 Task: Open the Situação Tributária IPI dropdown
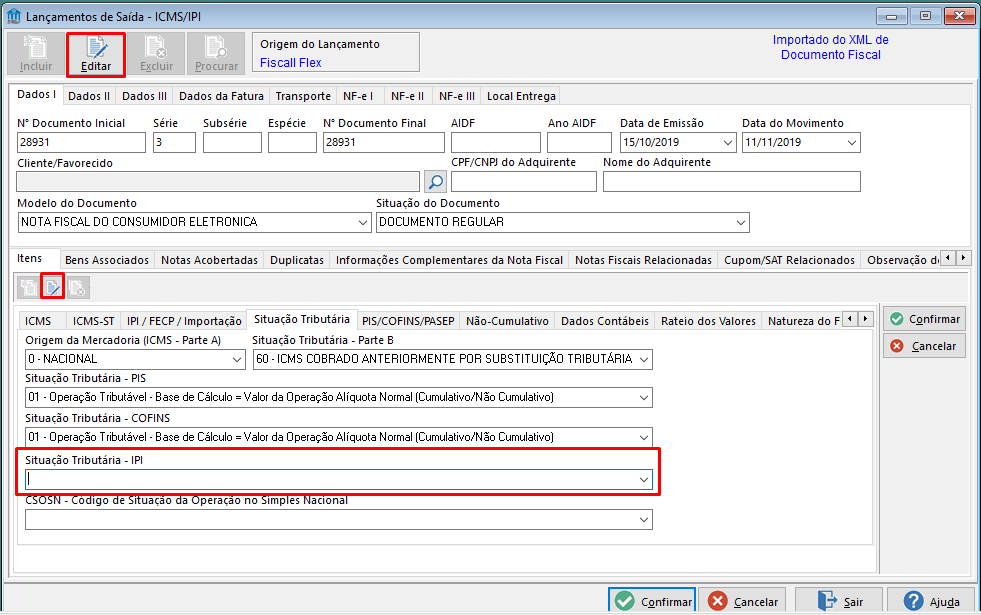coord(644,480)
